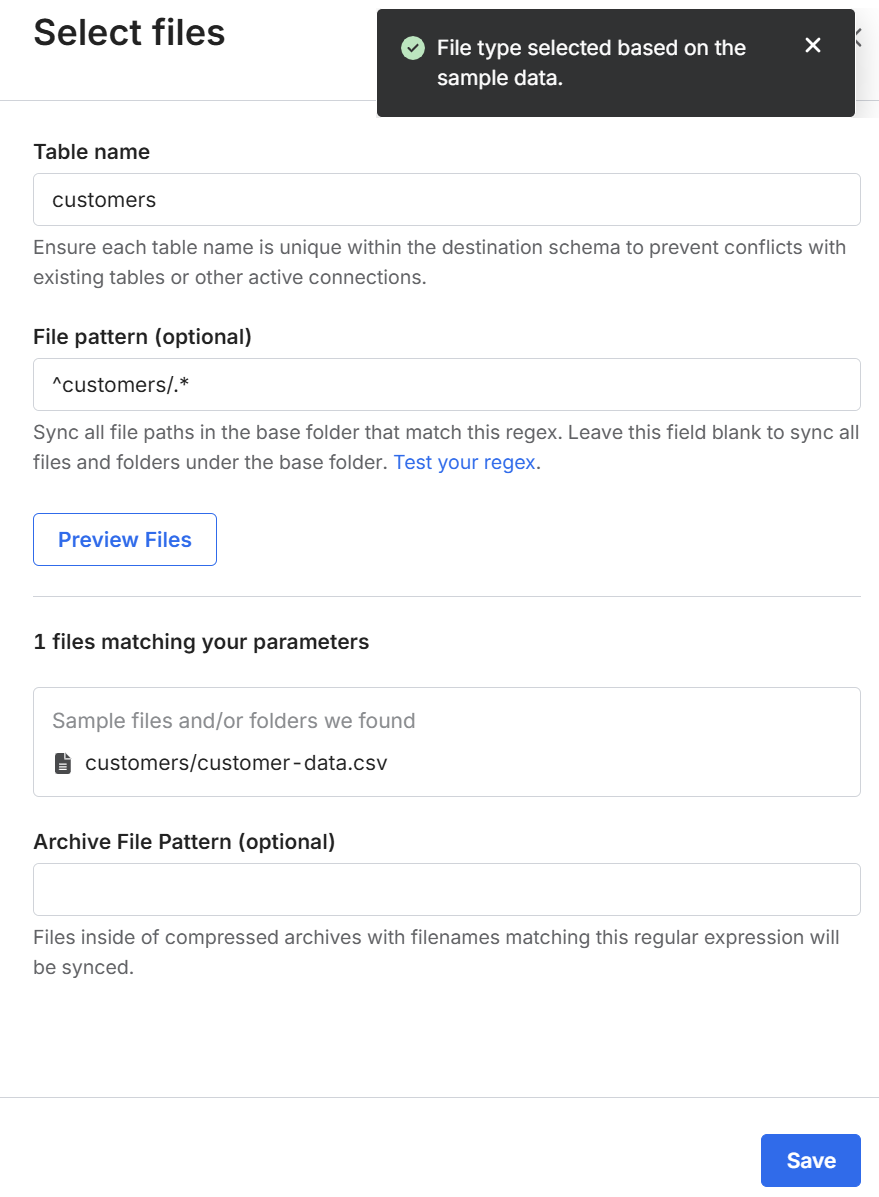The height and width of the screenshot is (1197, 879).
Task: Click the File pattern (optional) label
Action: tap(142, 337)
